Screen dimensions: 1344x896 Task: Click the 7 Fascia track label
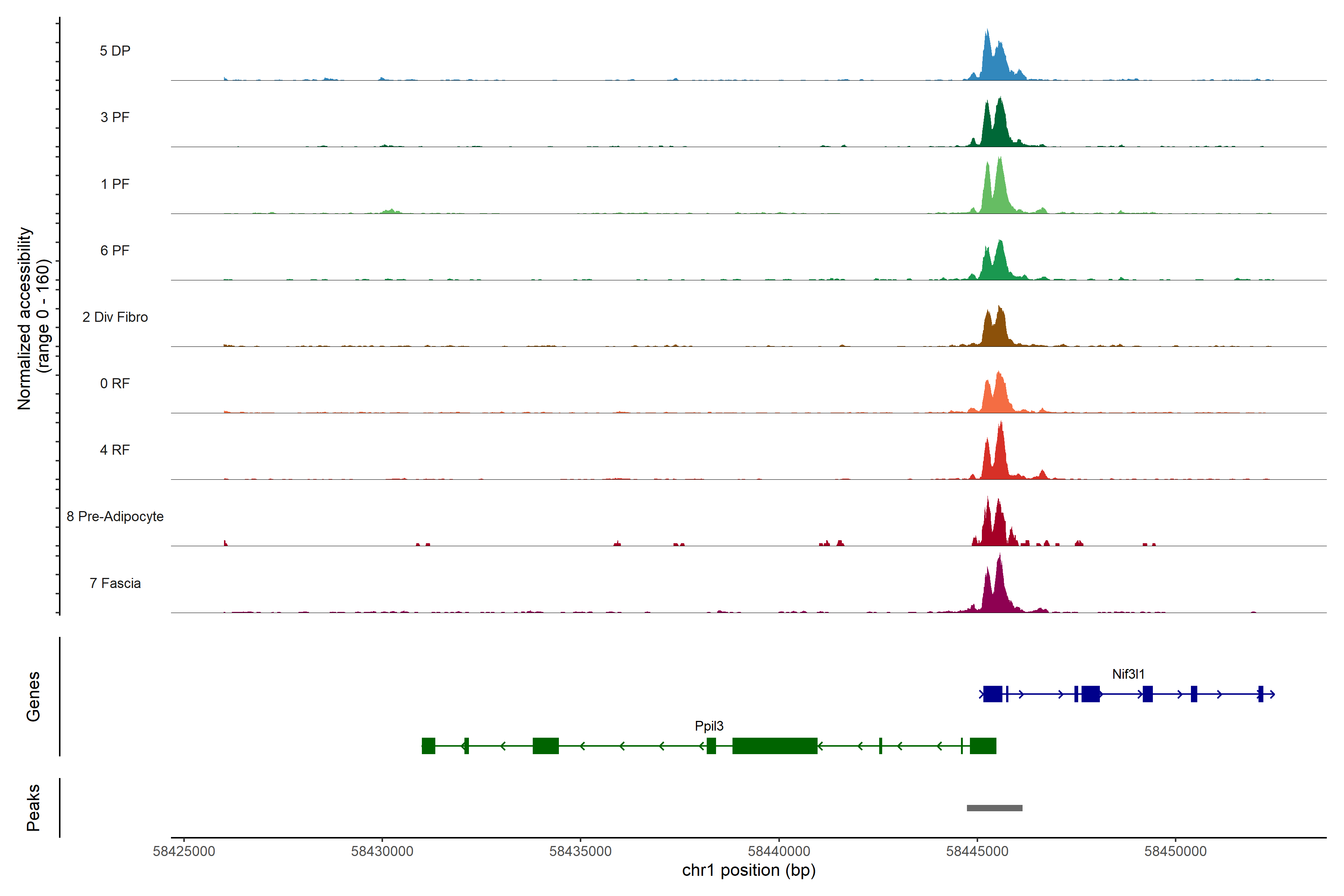(115, 584)
